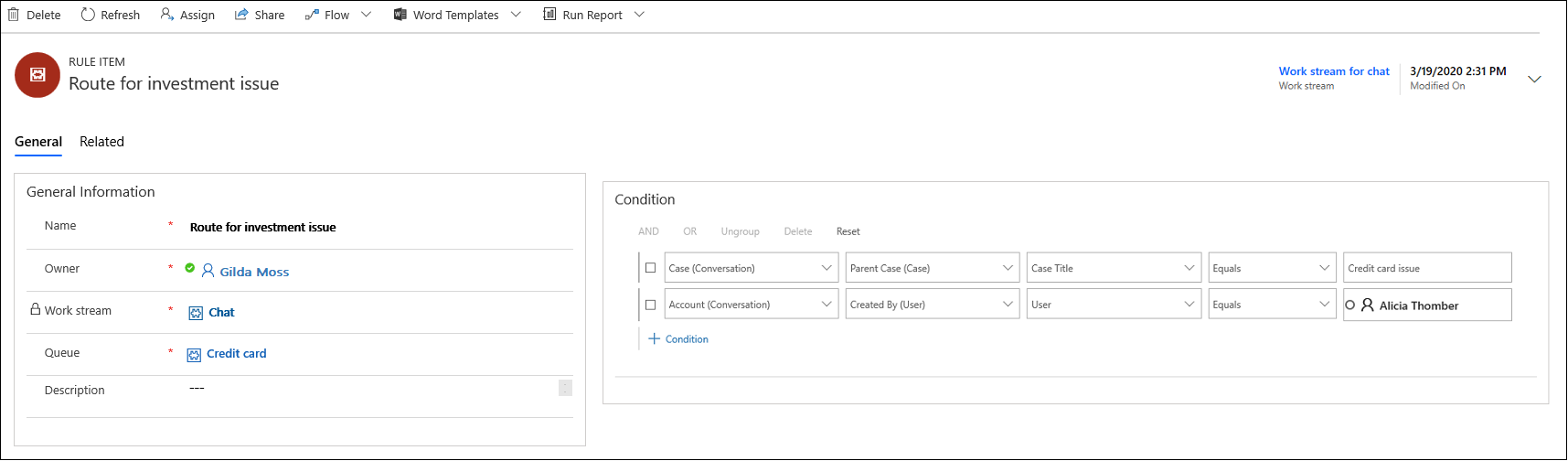Open the Credit card queue link
The height and width of the screenshot is (461, 1568).
coord(237,354)
